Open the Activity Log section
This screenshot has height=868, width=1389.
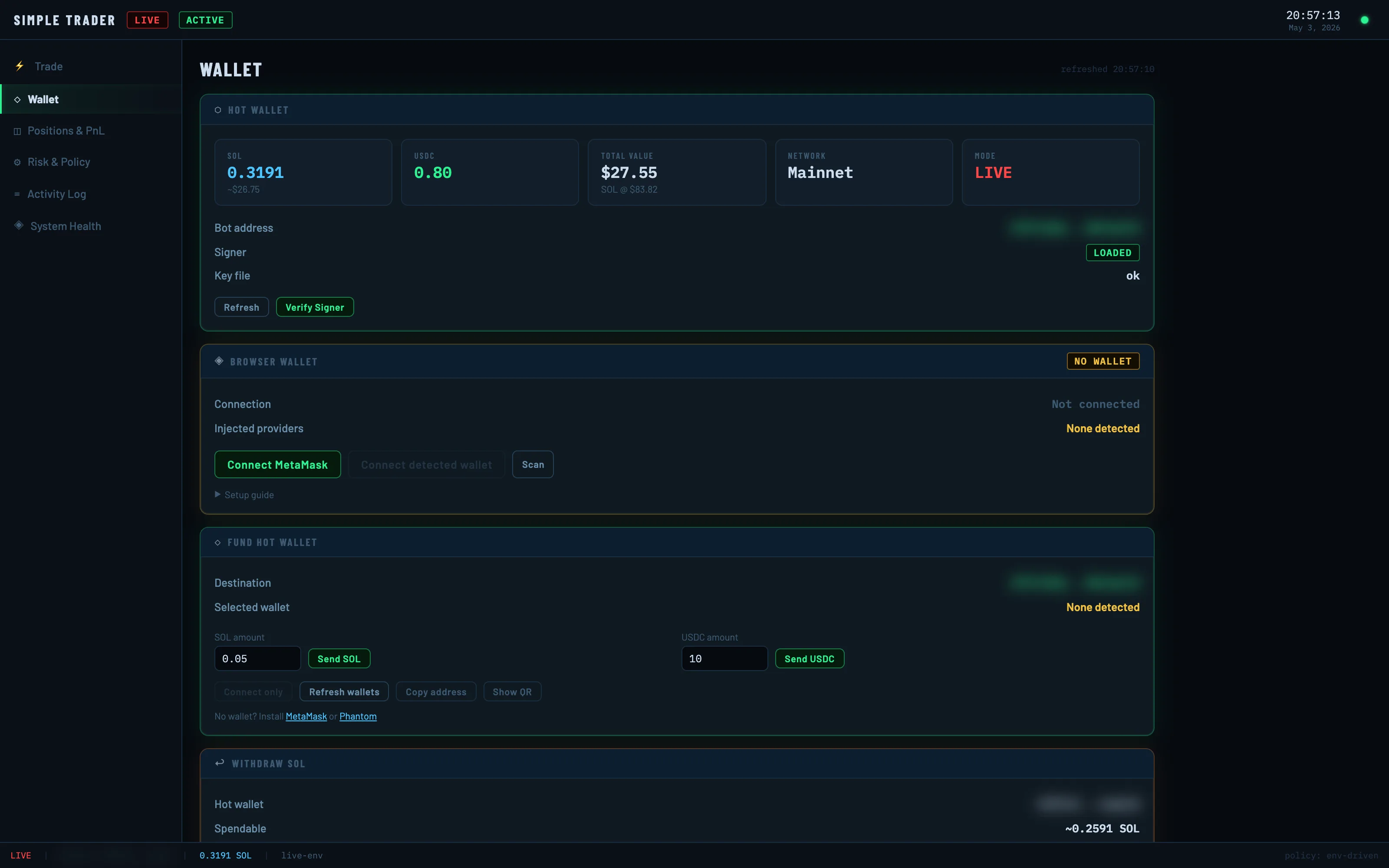pyautogui.click(x=91, y=194)
